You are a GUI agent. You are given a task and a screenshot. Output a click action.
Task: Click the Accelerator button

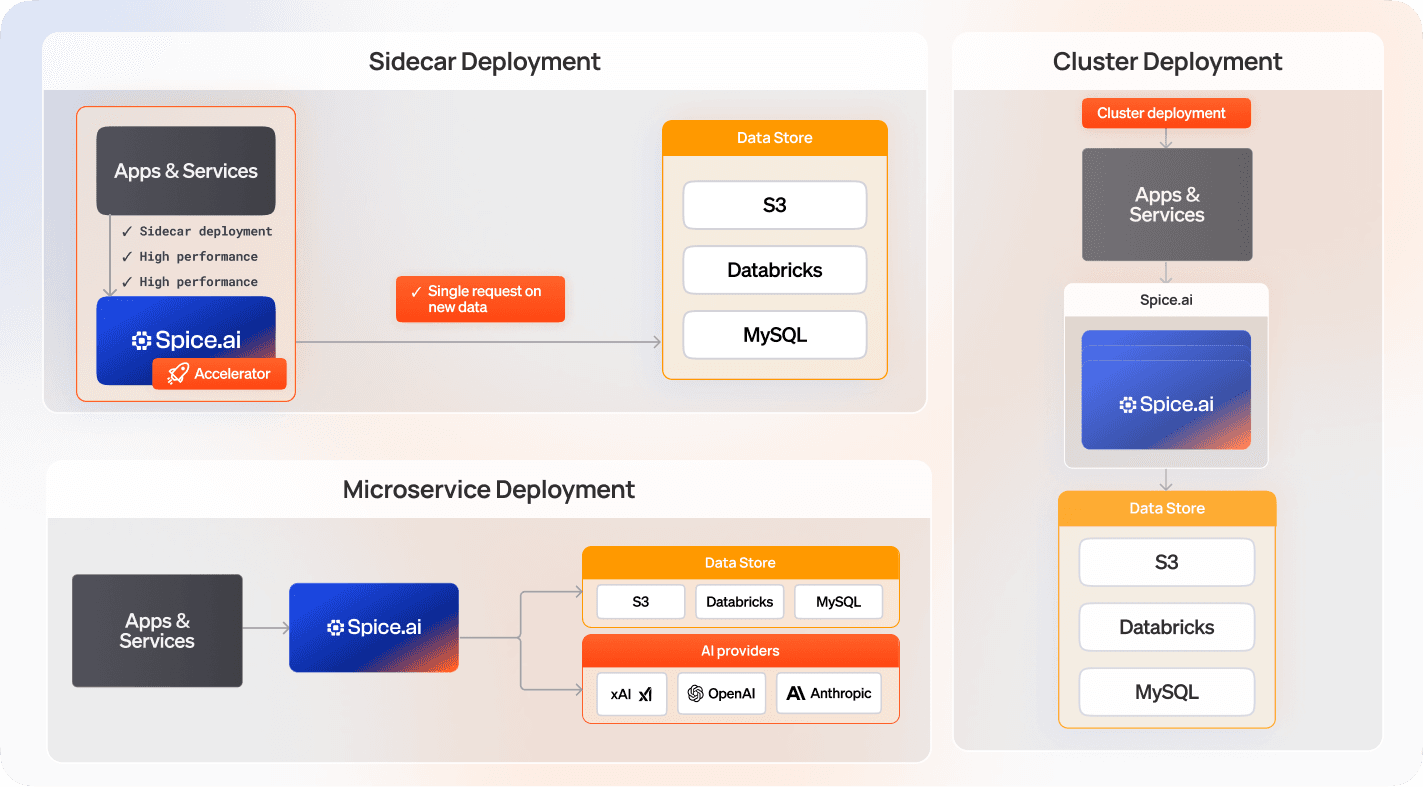click(219, 374)
